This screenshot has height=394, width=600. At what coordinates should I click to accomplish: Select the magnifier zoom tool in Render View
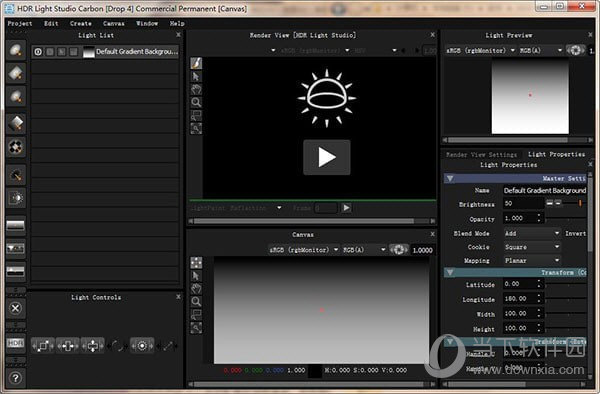coord(196,102)
